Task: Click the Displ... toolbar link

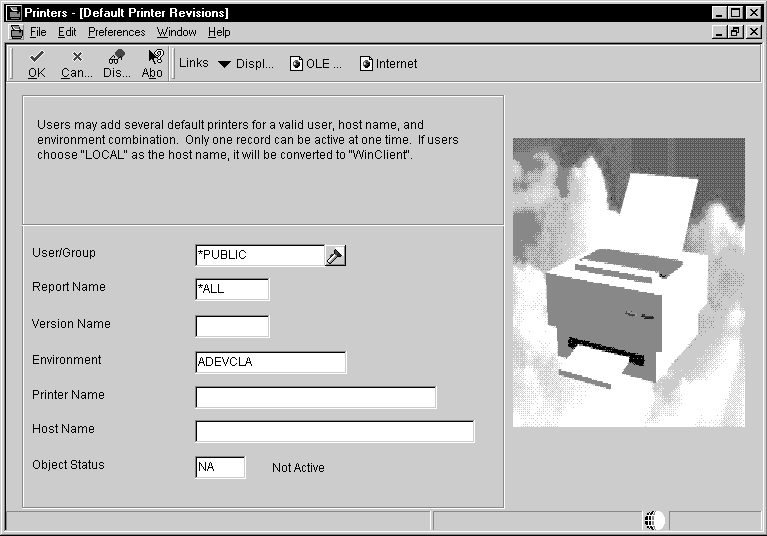Action: (255, 64)
